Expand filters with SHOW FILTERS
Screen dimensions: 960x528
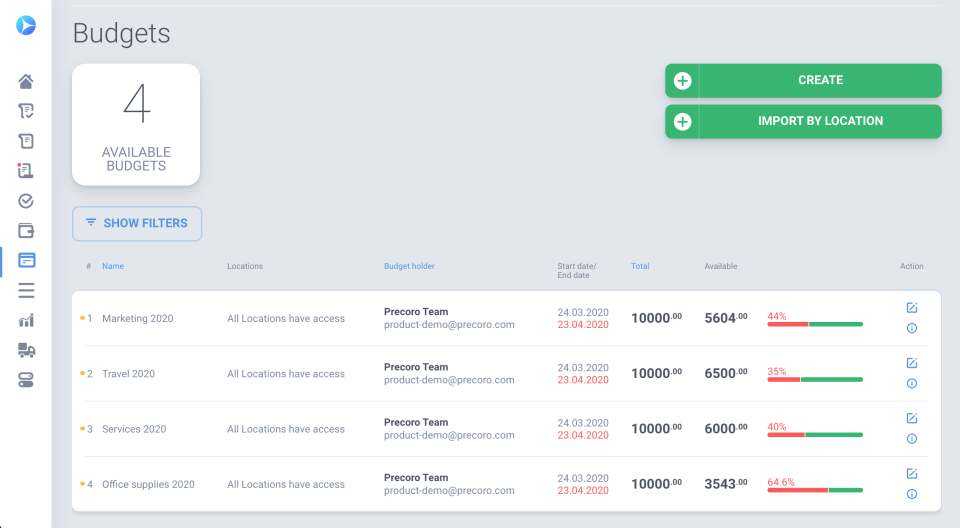(137, 224)
